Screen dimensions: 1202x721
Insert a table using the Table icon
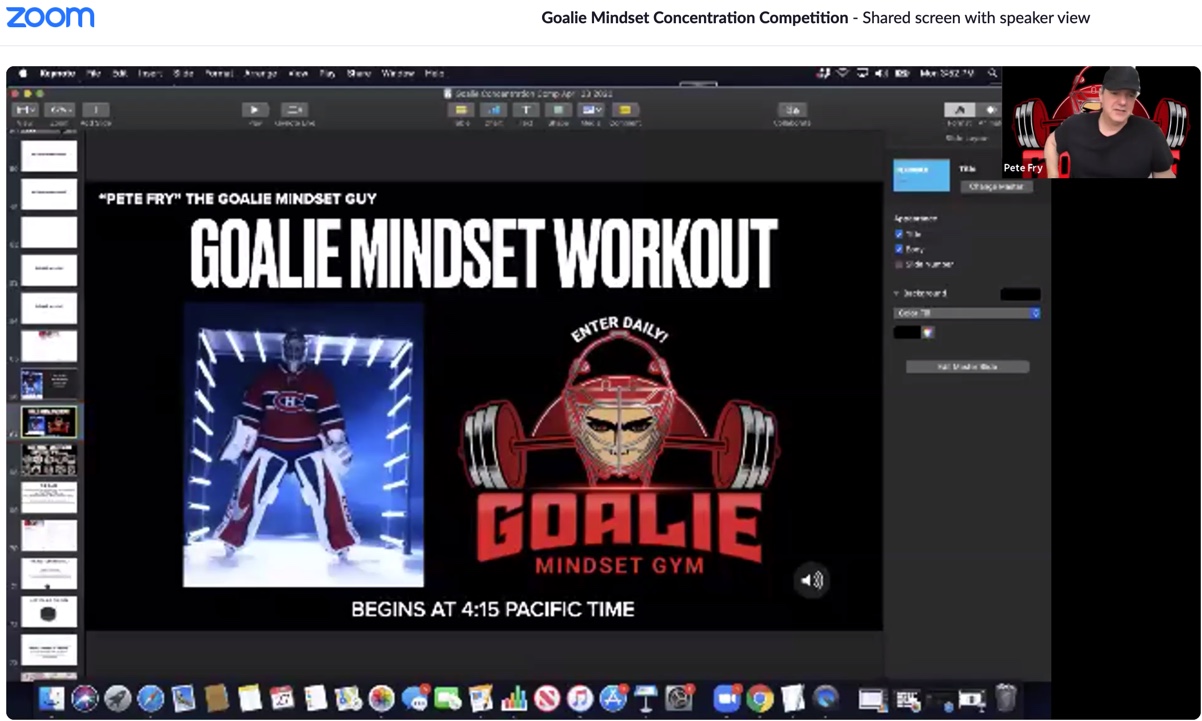pos(462,110)
